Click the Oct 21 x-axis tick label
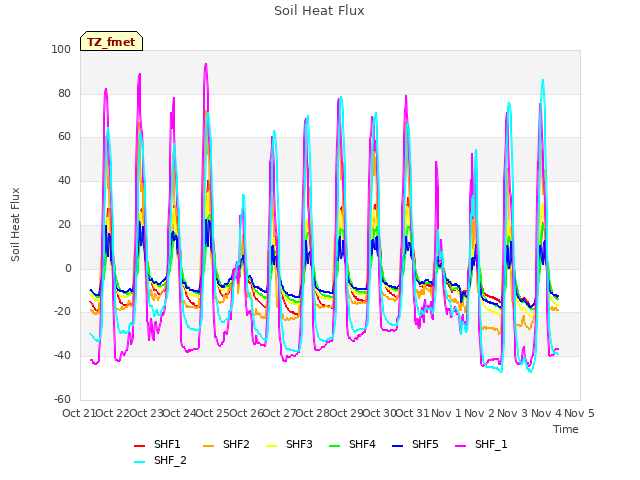The width and height of the screenshot is (640, 480). [79, 413]
